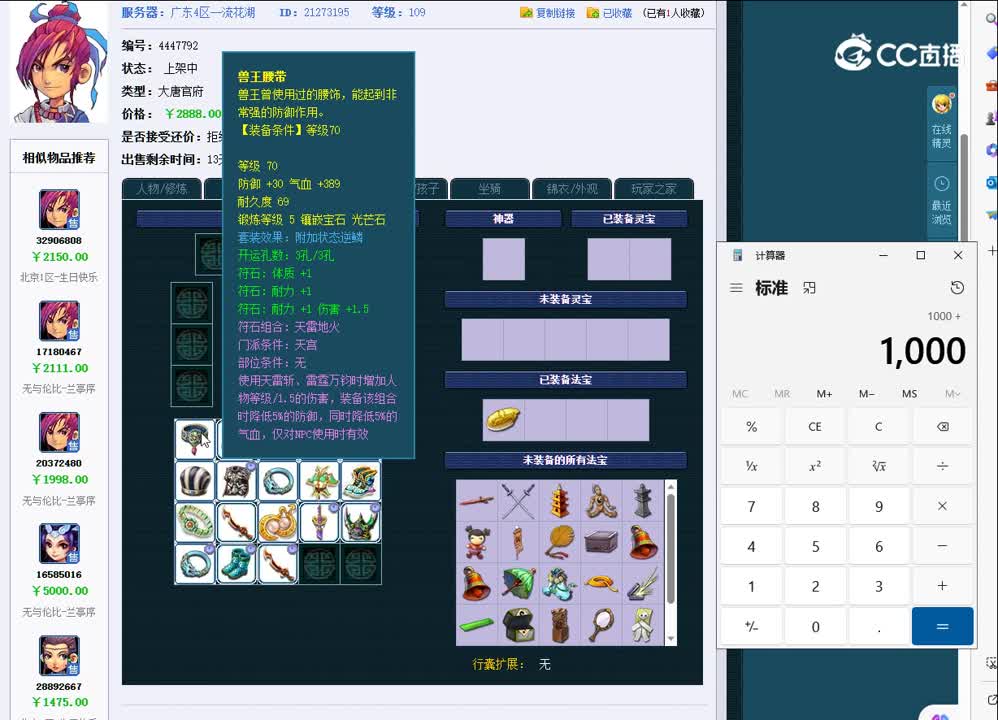Select the golden pearl necklace equipment icon
This screenshot has width=998, height=720.
pos(278,522)
